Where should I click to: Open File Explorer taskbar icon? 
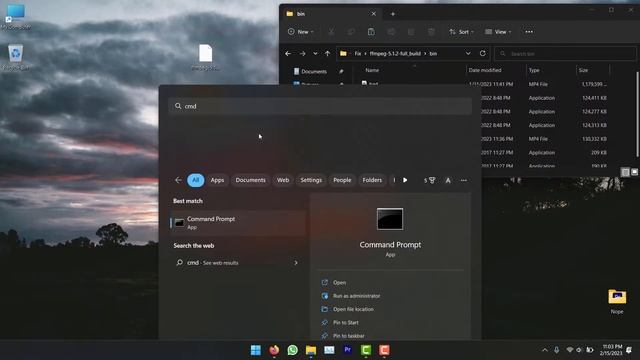[311, 350]
